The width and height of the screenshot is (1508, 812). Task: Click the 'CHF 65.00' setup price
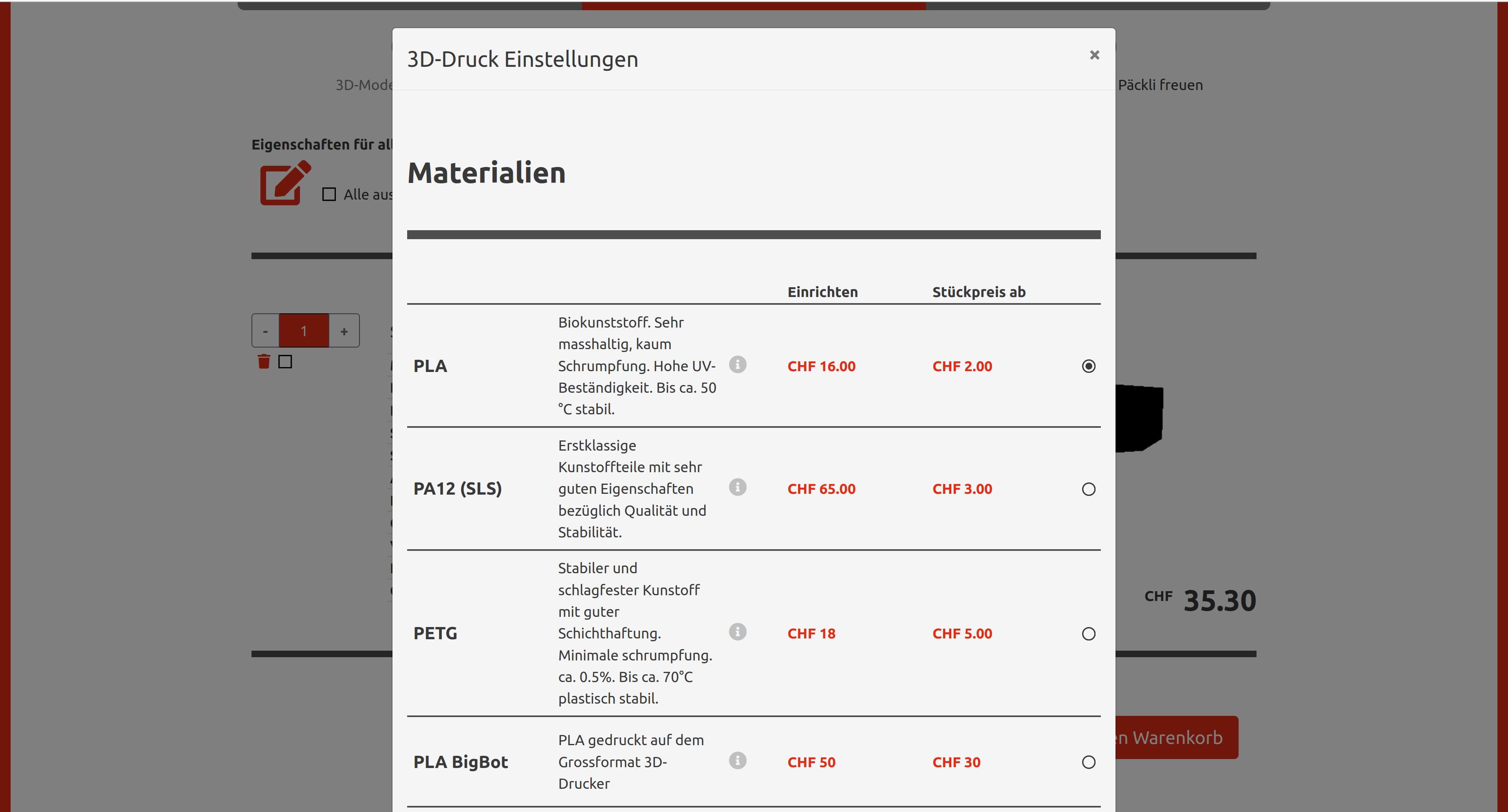tap(821, 489)
